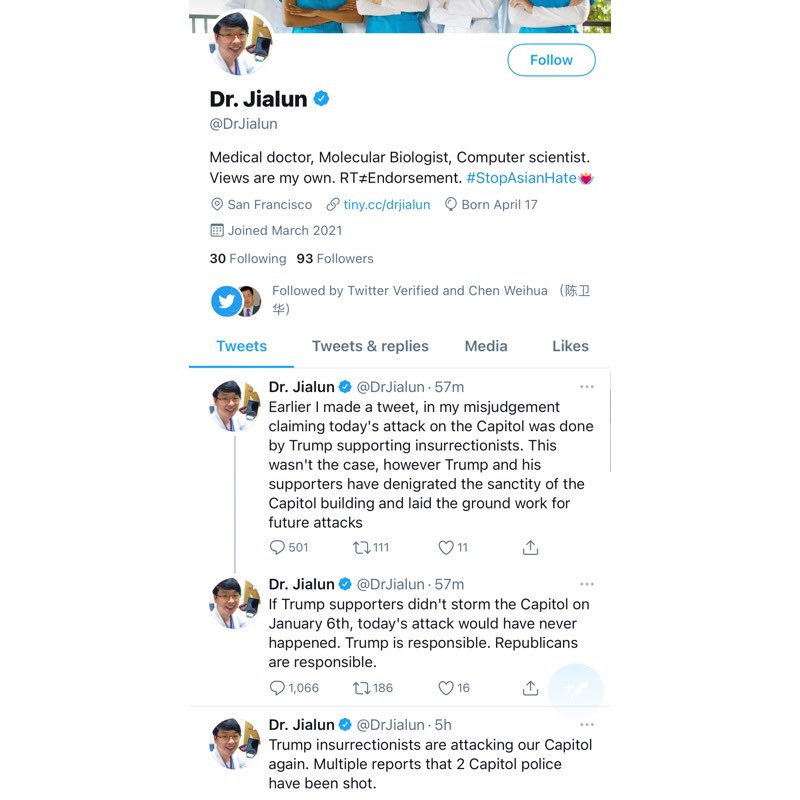Open the Media tab
This screenshot has width=800, height=800.
[486, 346]
